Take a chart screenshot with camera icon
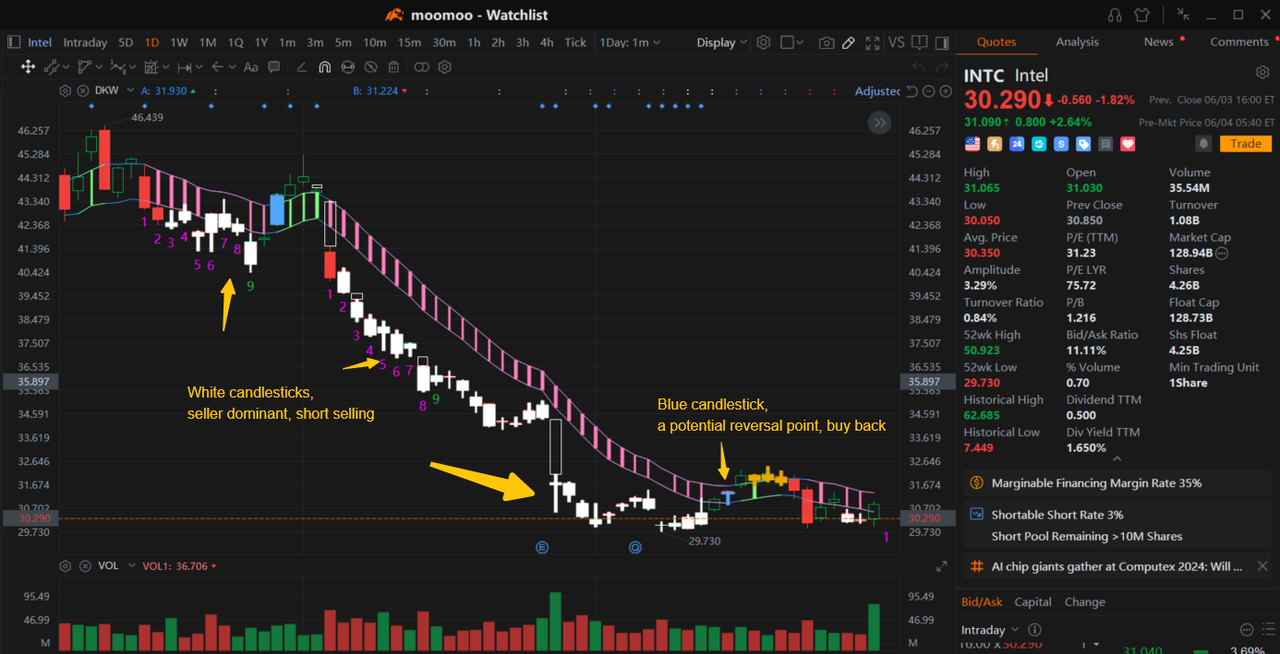1280x654 pixels. pos(826,43)
